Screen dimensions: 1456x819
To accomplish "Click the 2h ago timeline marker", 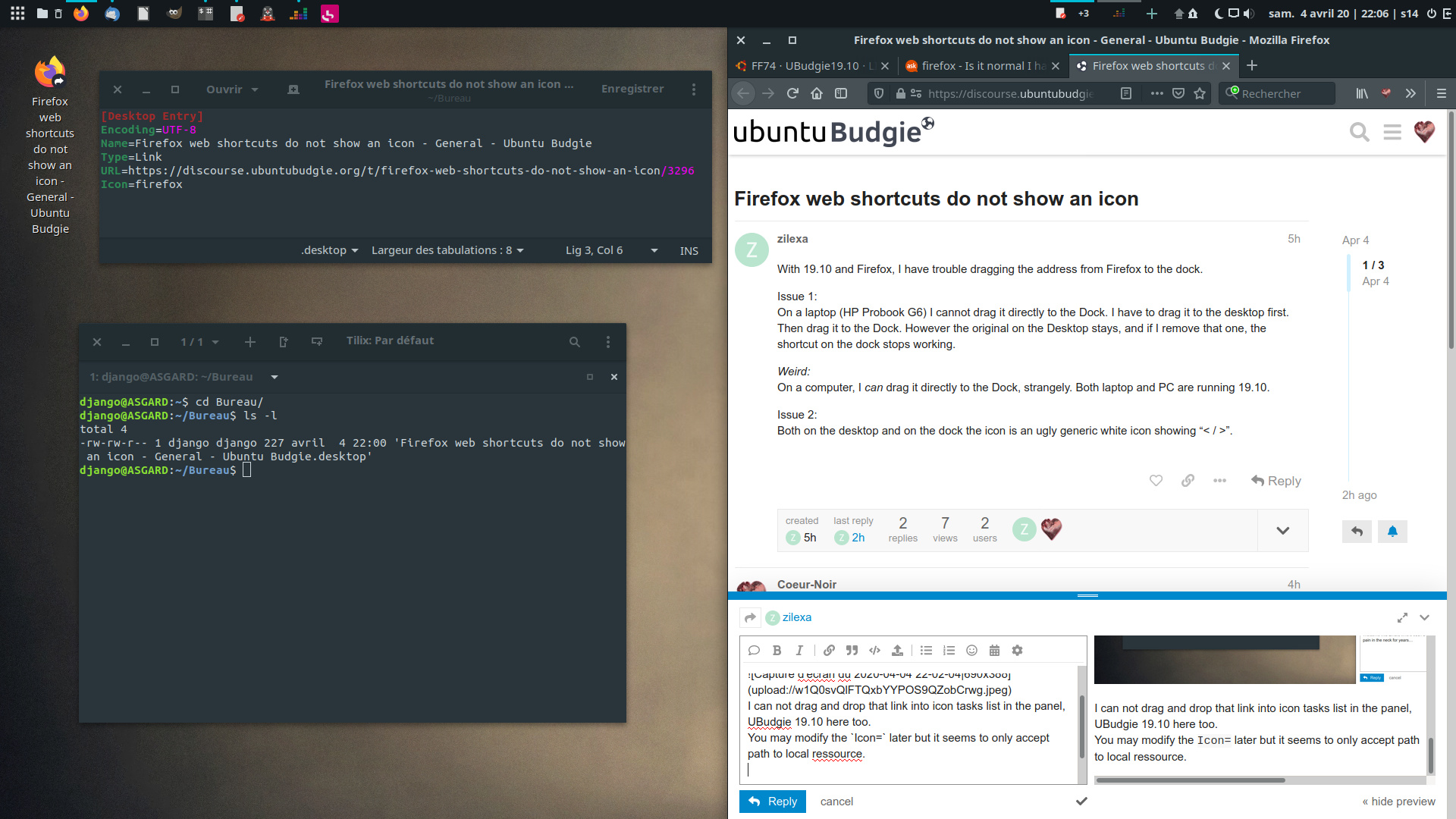I will pos(1359,495).
